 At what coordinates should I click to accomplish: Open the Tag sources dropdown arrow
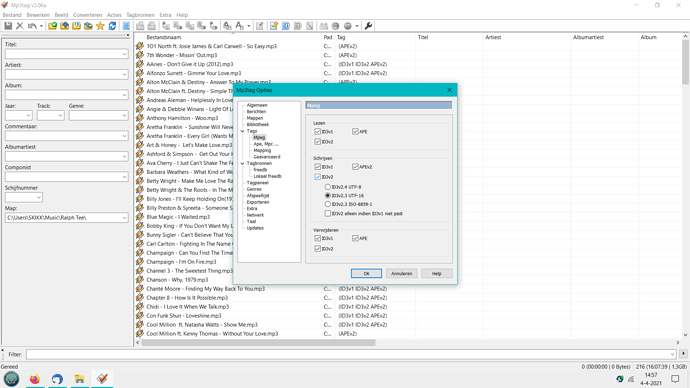[357, 26]
